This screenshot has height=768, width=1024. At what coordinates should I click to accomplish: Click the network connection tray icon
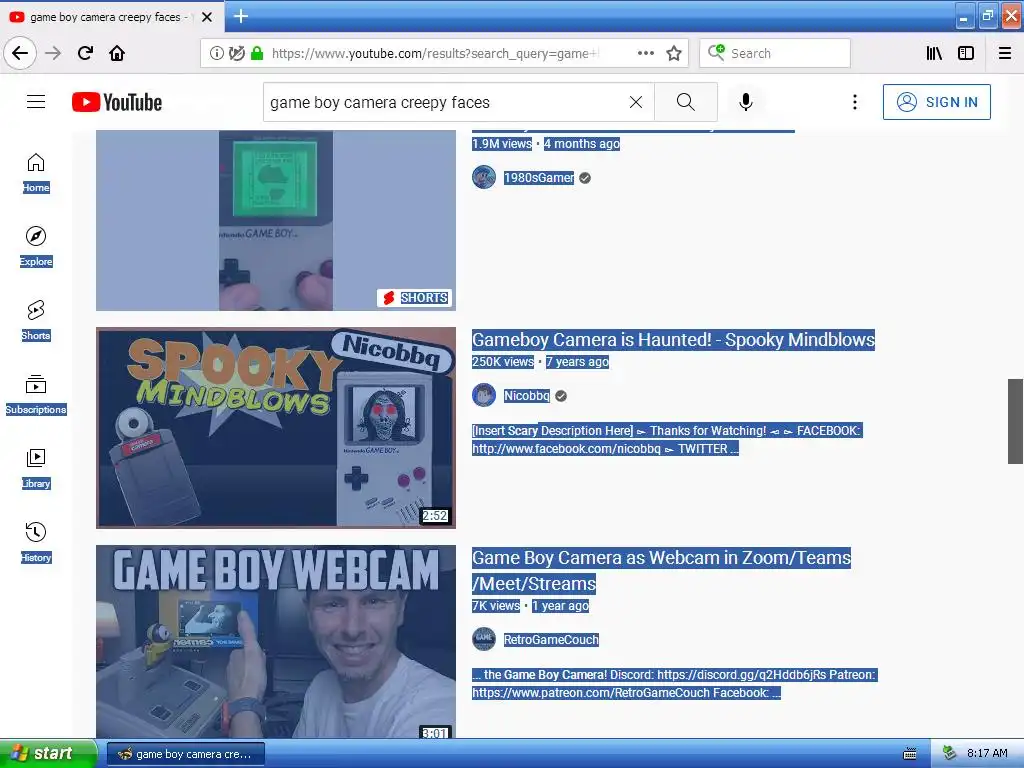pyautogui.click(x=950, y=753)
